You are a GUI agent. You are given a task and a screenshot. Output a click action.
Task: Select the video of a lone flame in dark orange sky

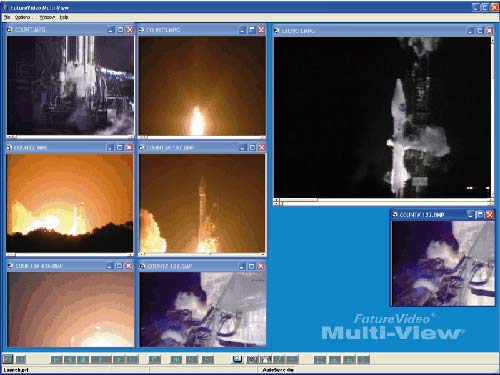[202, 86]
